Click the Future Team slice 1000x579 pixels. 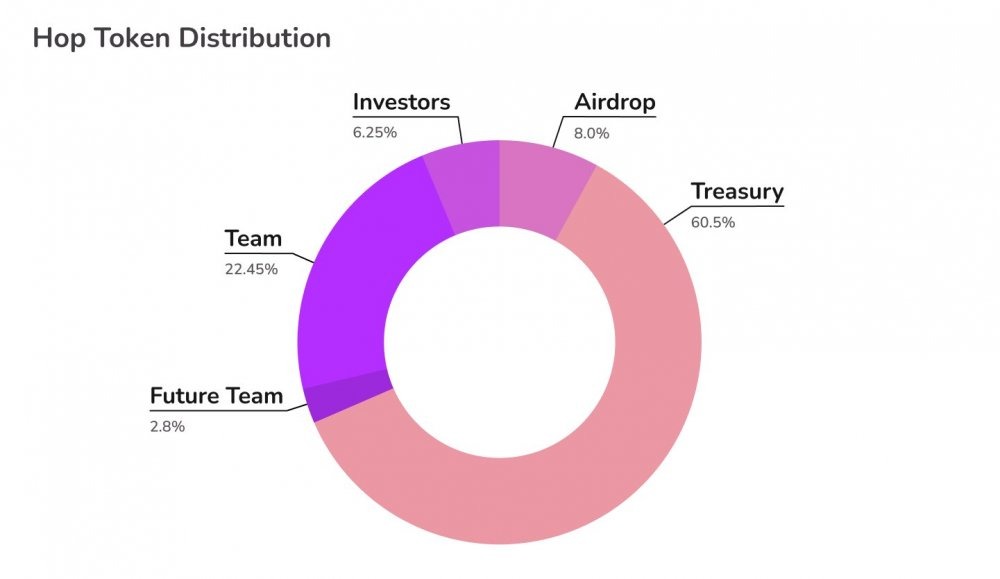point(348,394)
